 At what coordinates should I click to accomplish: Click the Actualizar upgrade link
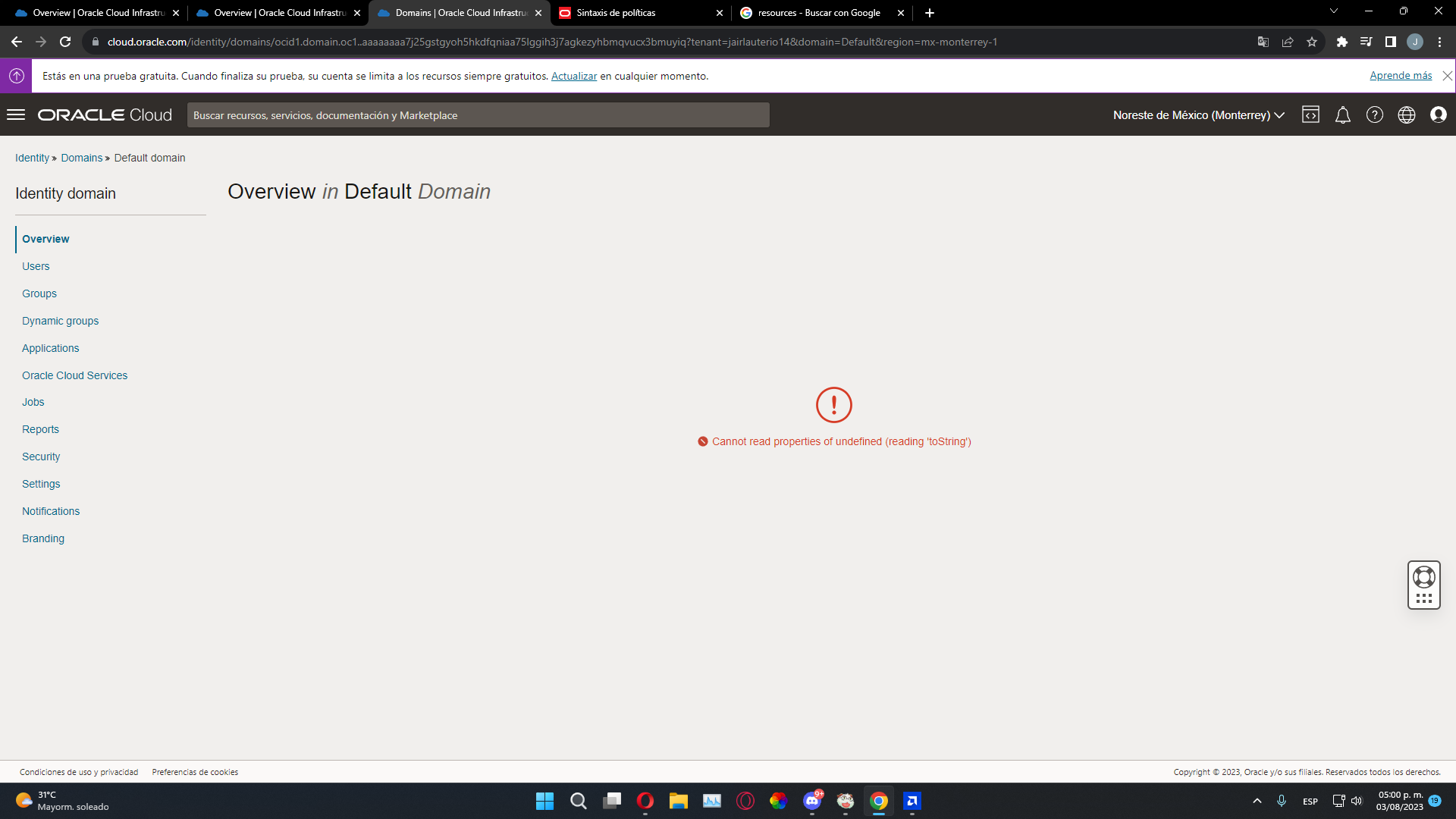tap(574, 76)
